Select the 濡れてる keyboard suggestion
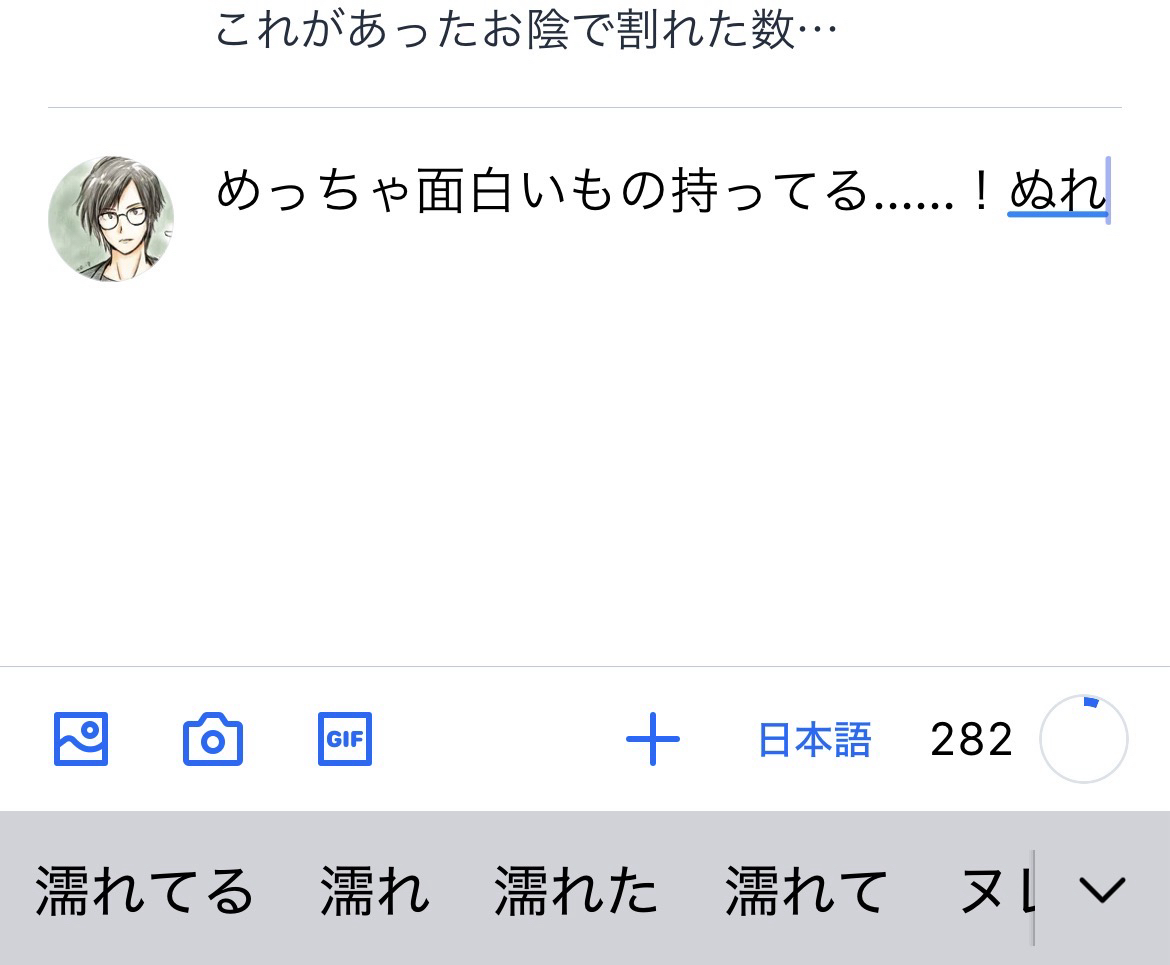 [x=144, y=891]
